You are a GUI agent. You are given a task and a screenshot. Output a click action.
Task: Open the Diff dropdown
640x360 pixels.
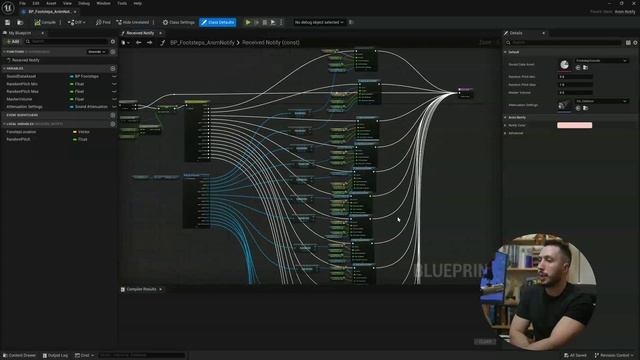[77, 22]
